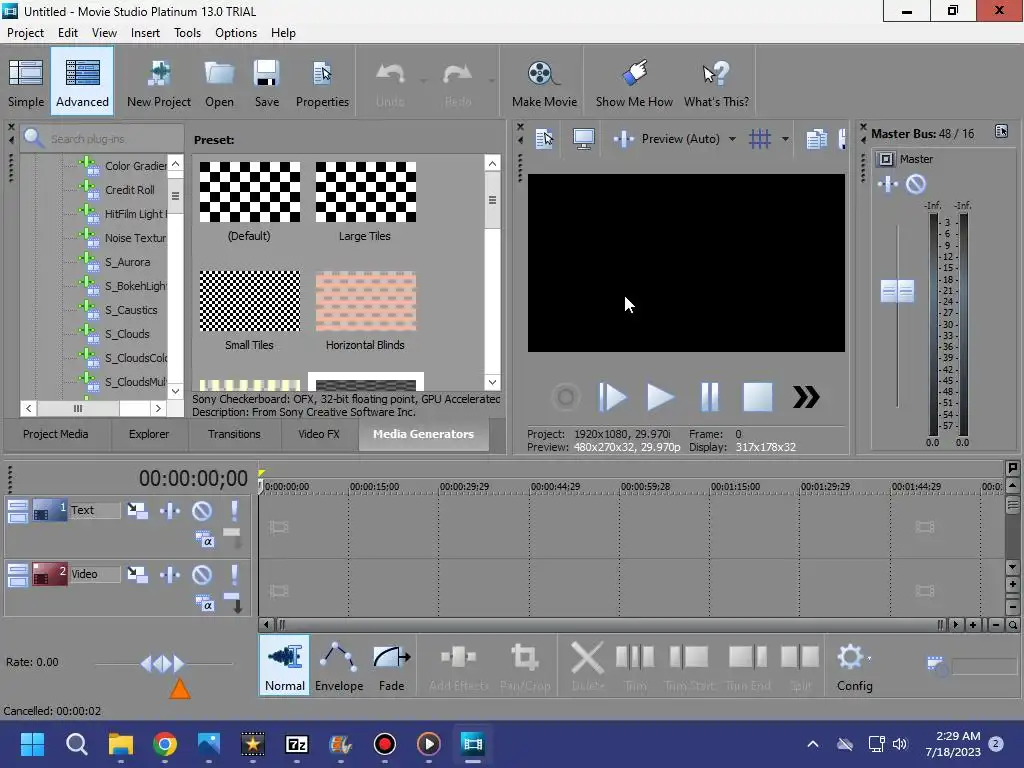Image resolution: width=1024 pixels, height=768 pixels.
Task: Mute the Text track
Action: tap(202, 510)
